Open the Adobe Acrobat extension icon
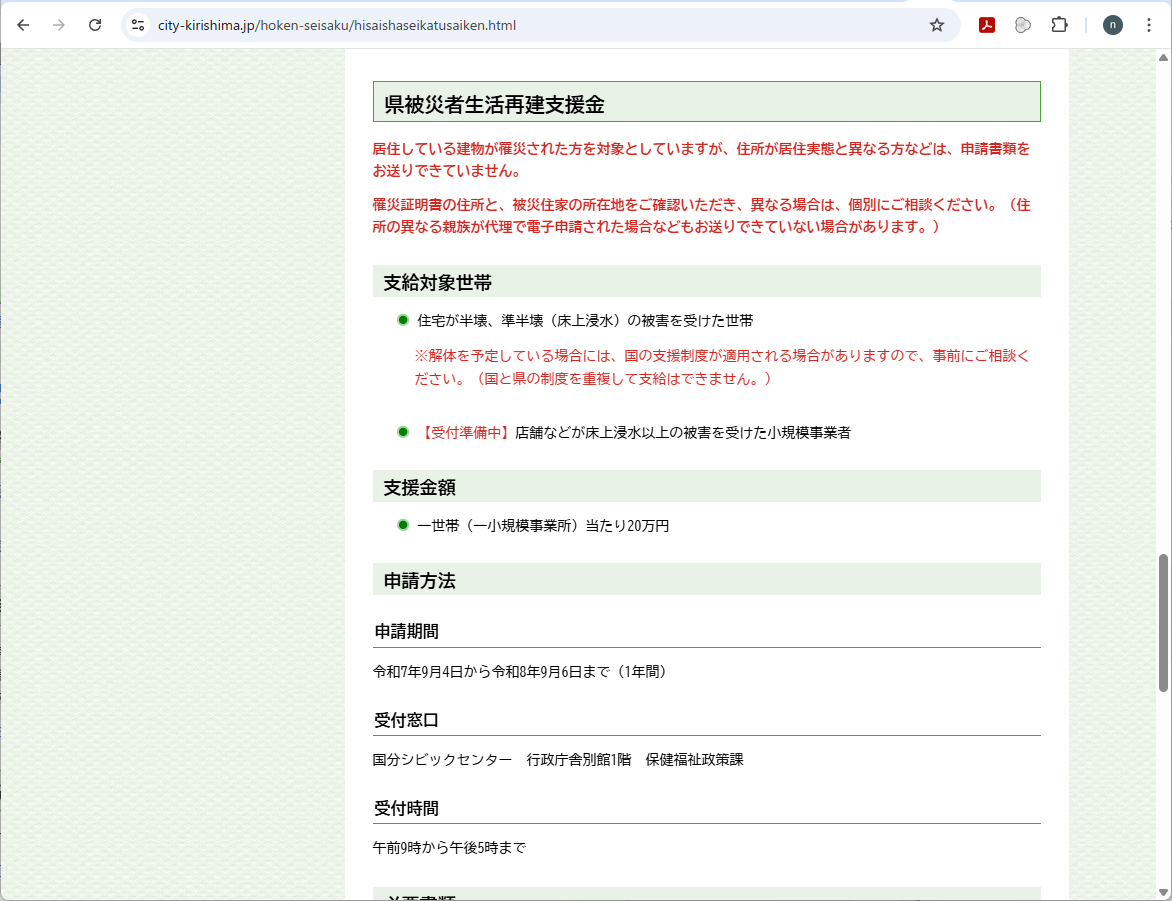Image resolution: width=1172 pixels, height=901 pixels. [x=986, y=25]
